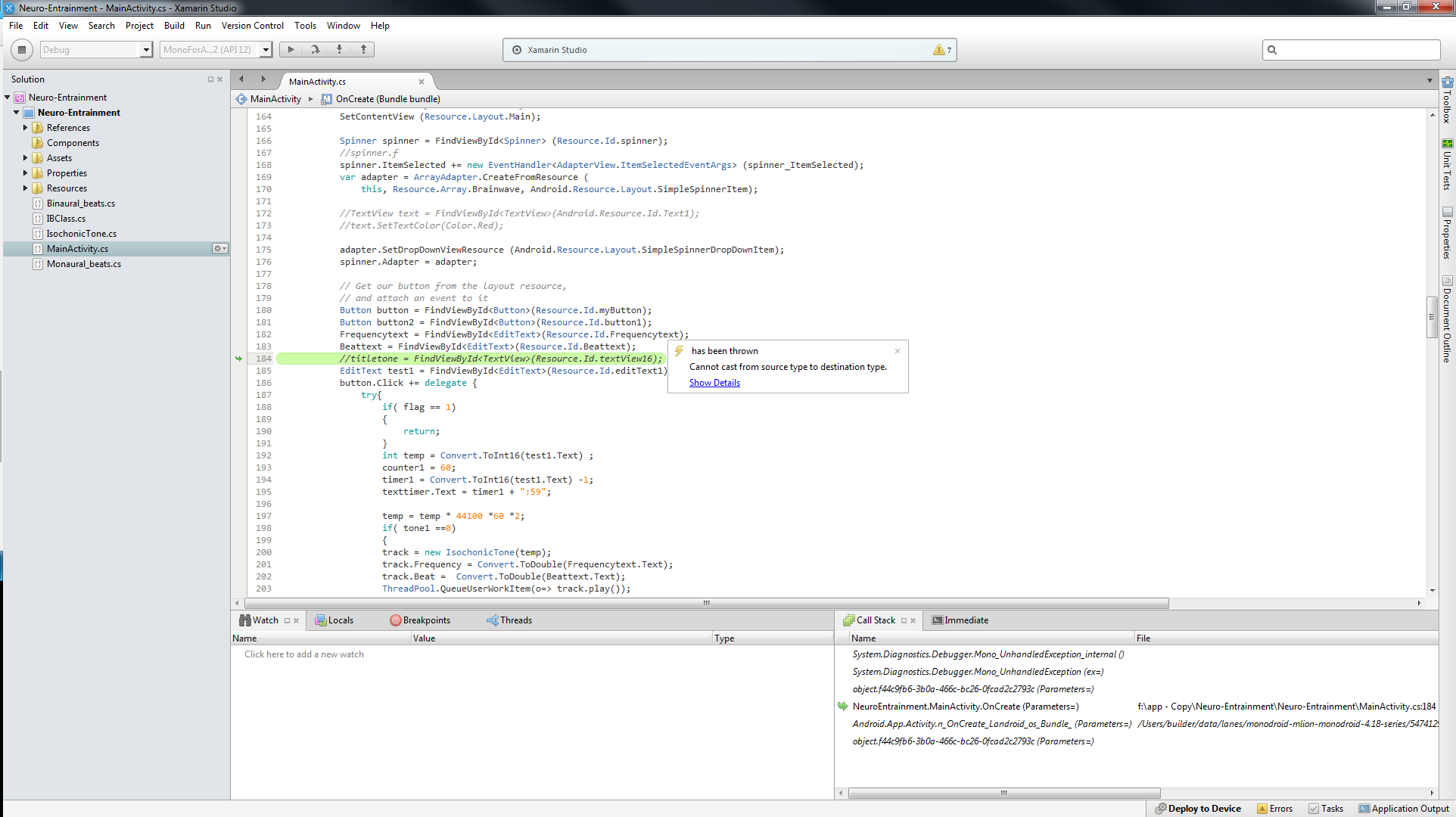Screen dimensions: 1456x817
Task: Click the warnings triangle icon in status bar
Action: click(938, 50)
